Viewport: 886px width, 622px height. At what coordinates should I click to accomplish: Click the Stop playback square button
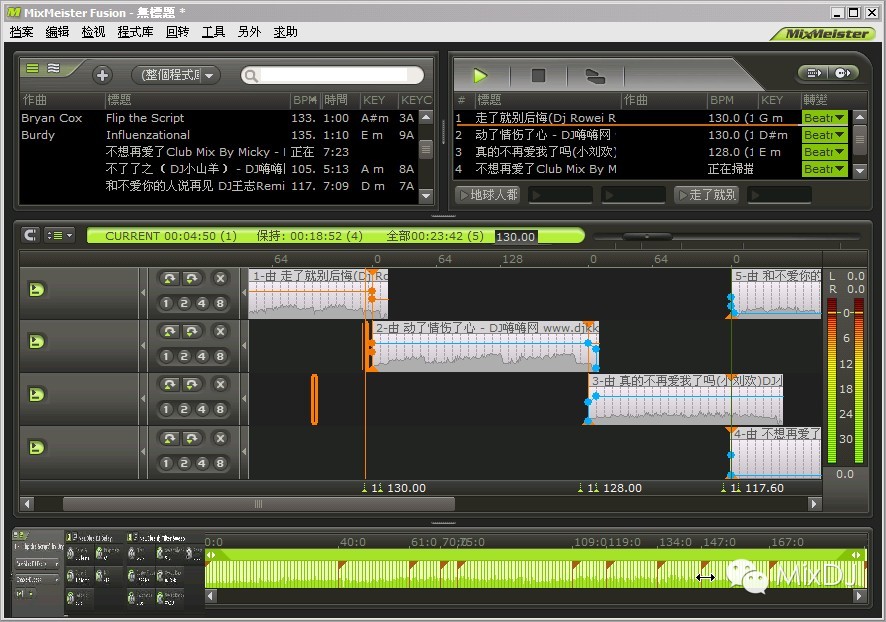538,75
